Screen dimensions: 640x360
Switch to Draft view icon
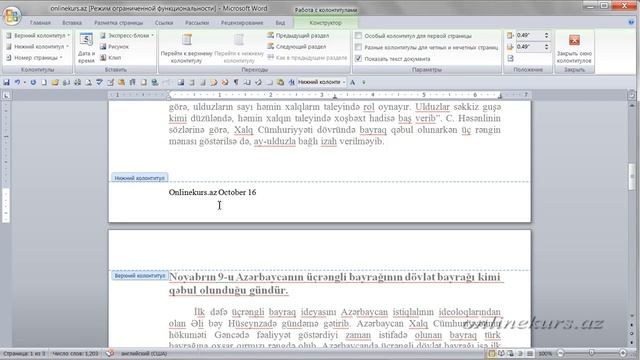click(529, 354)
